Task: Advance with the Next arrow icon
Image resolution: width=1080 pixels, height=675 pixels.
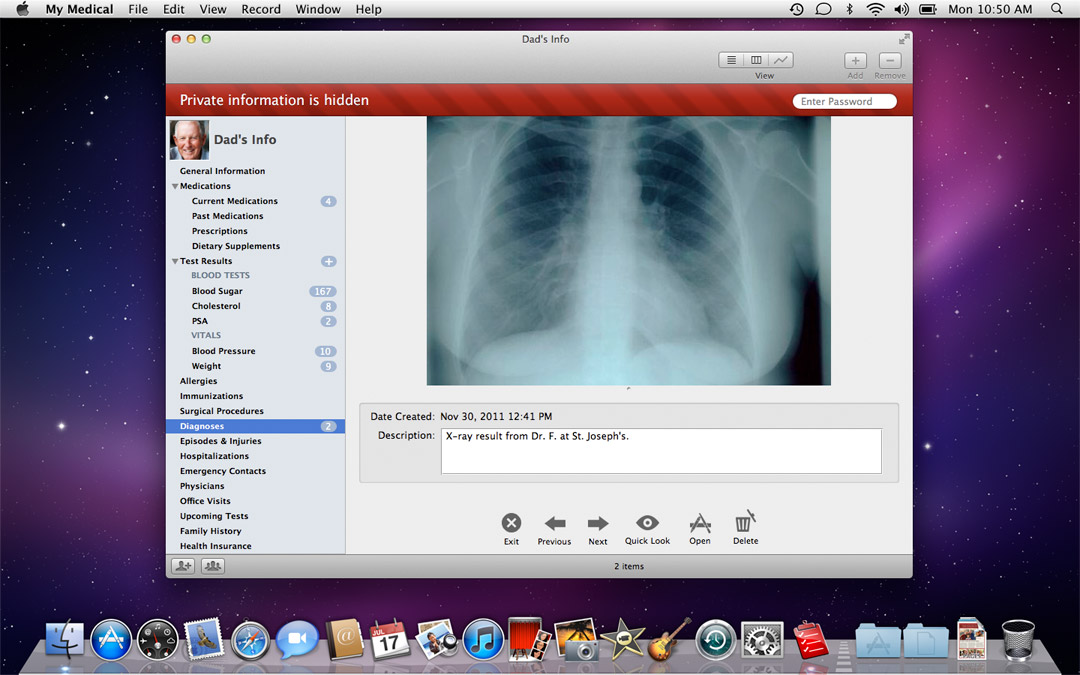Action: [x=598, y=523]
